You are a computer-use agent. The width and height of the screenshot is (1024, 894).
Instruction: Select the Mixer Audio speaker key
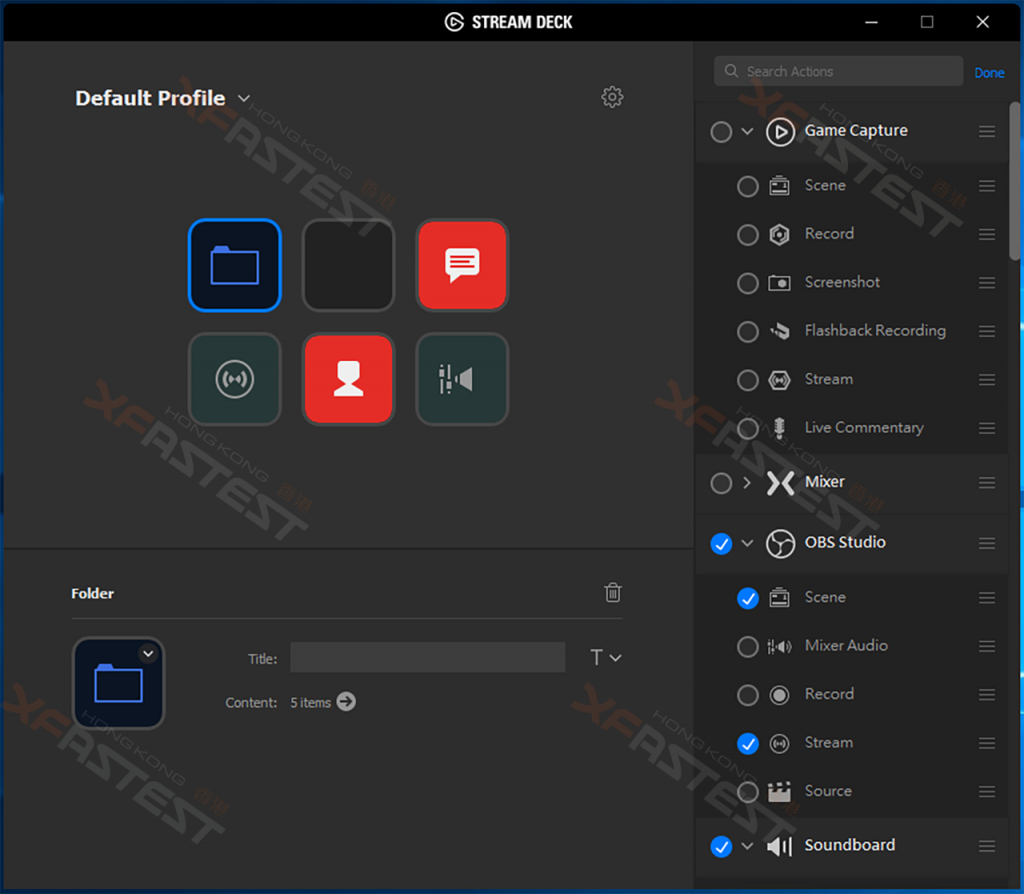[x=462, y=379]
